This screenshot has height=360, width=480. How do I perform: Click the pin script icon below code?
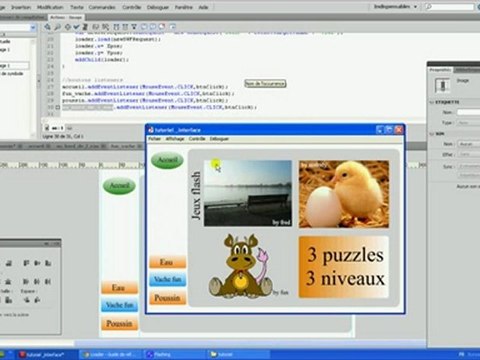pos(69,128)
